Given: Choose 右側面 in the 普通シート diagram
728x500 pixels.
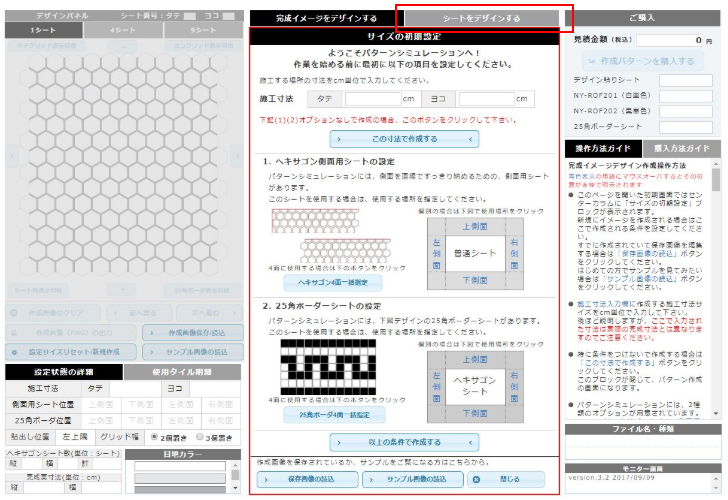Looking at the screenshot, I should [514, 253].
